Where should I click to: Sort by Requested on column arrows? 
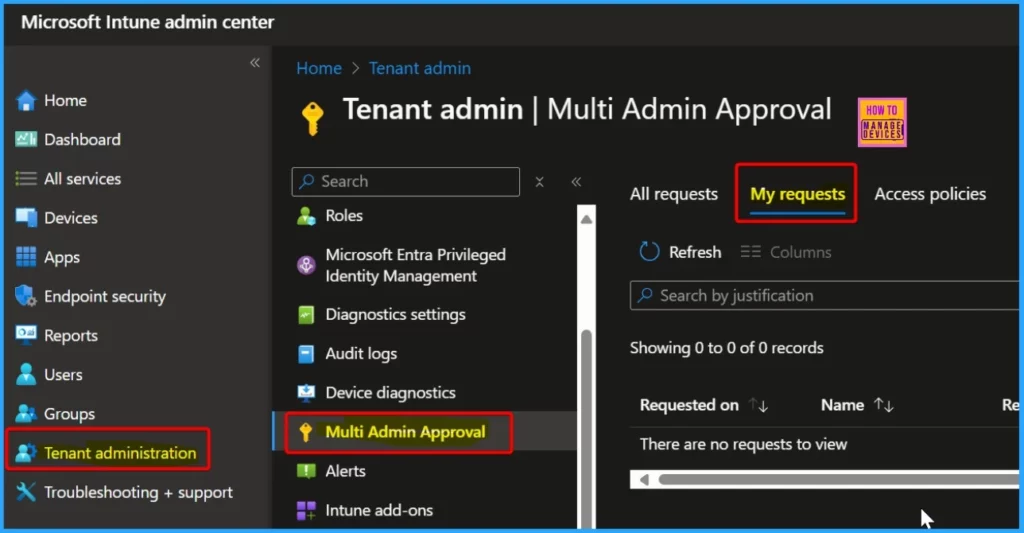(758, 405)
